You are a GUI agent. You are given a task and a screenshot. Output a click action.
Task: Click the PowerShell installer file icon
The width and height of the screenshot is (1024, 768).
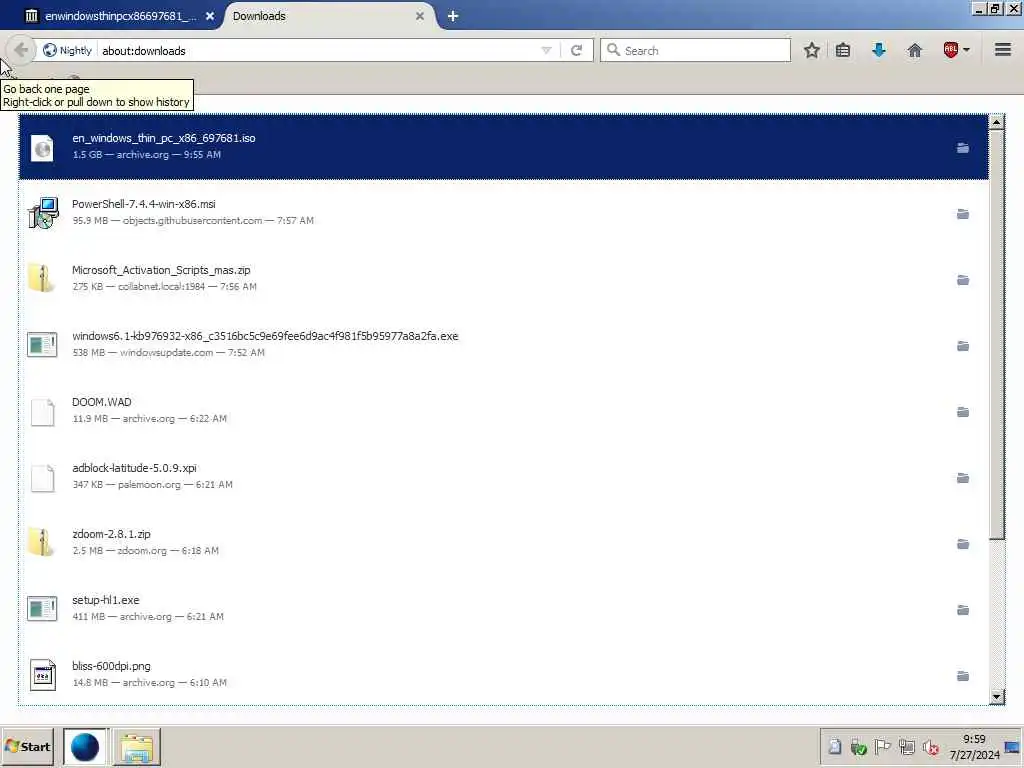(x=43, y=213)
